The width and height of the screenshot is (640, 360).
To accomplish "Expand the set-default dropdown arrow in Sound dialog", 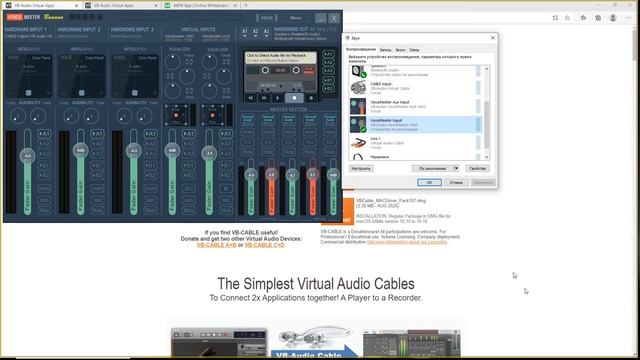I will coord(456,168).
